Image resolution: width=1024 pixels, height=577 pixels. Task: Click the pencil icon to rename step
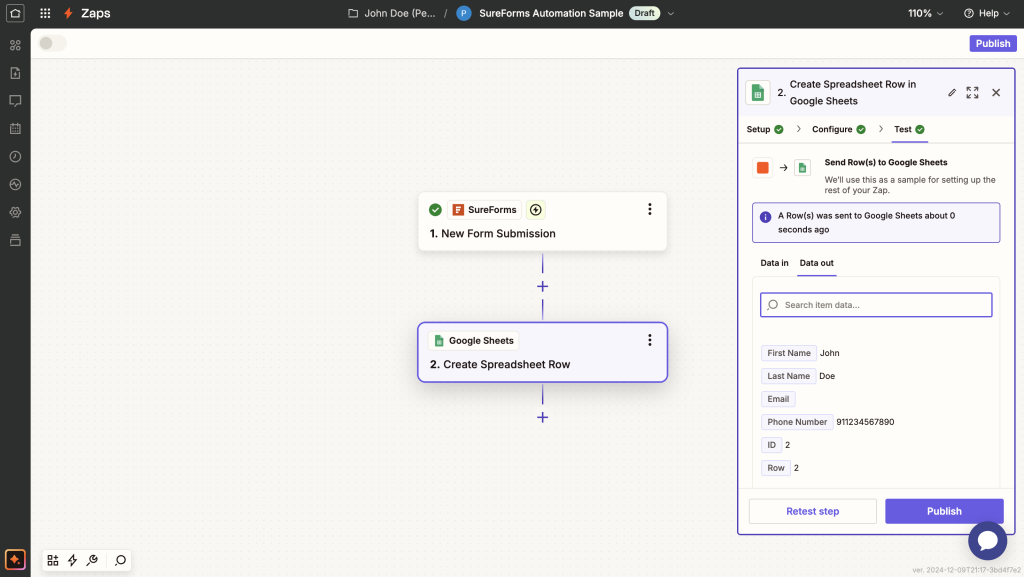tap(952, 92)
